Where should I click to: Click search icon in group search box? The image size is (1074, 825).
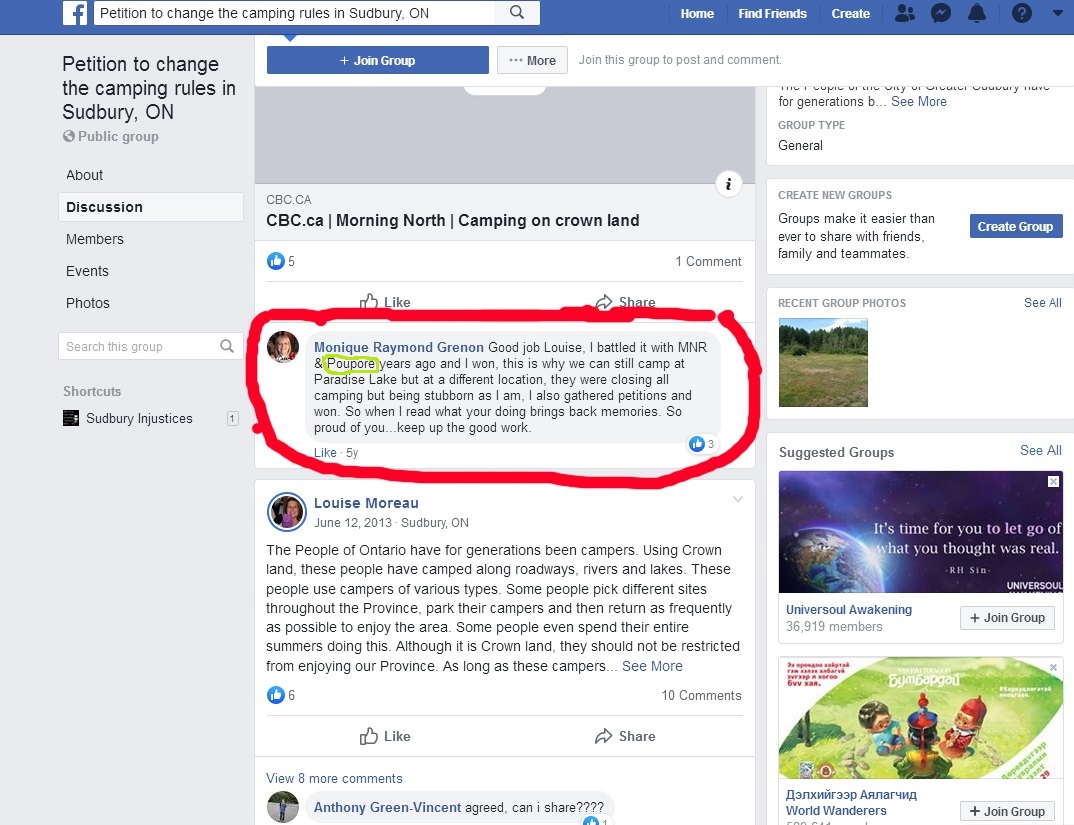[x=227, y=346]
